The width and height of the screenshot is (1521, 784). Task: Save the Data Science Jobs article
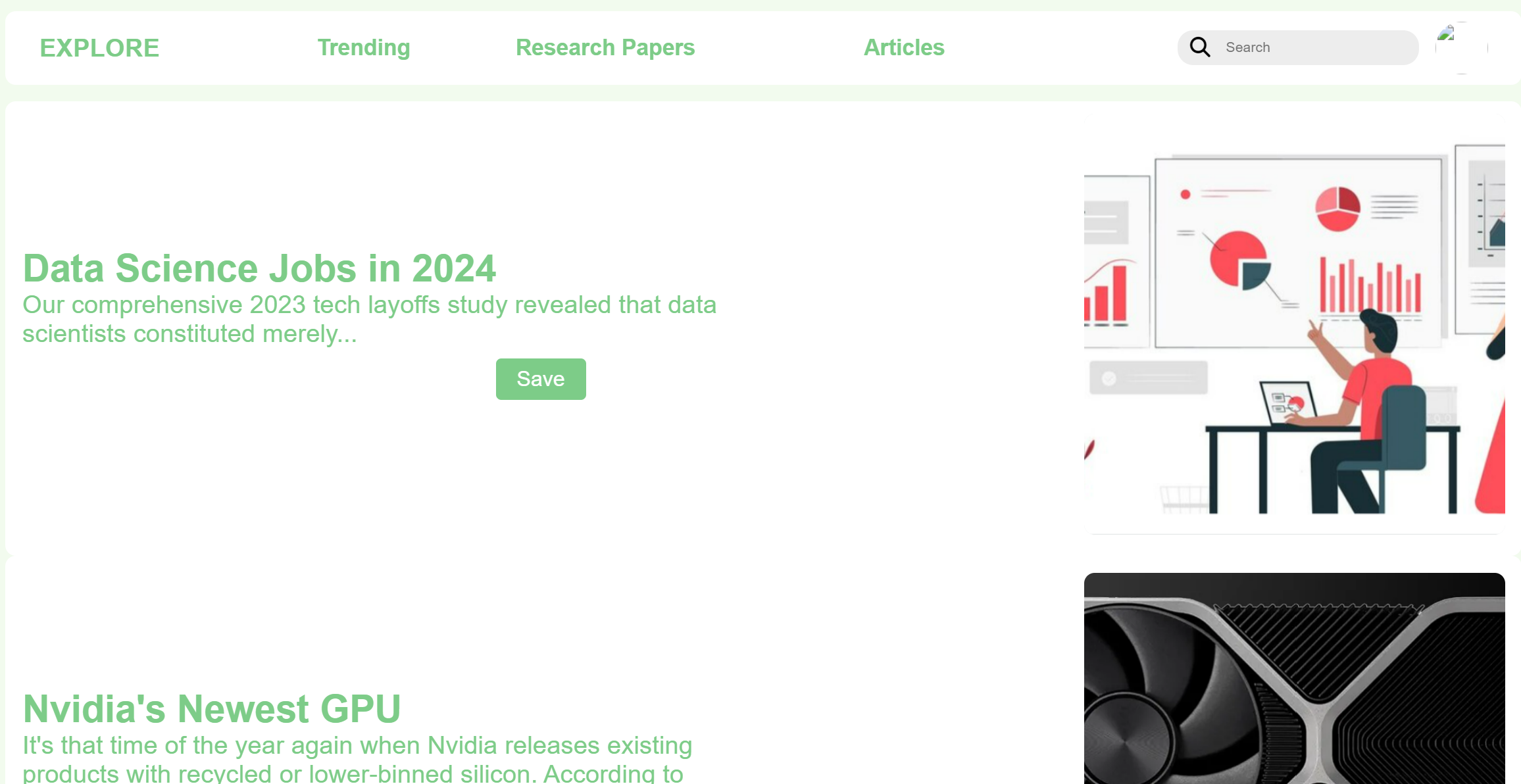click(540, 379)
